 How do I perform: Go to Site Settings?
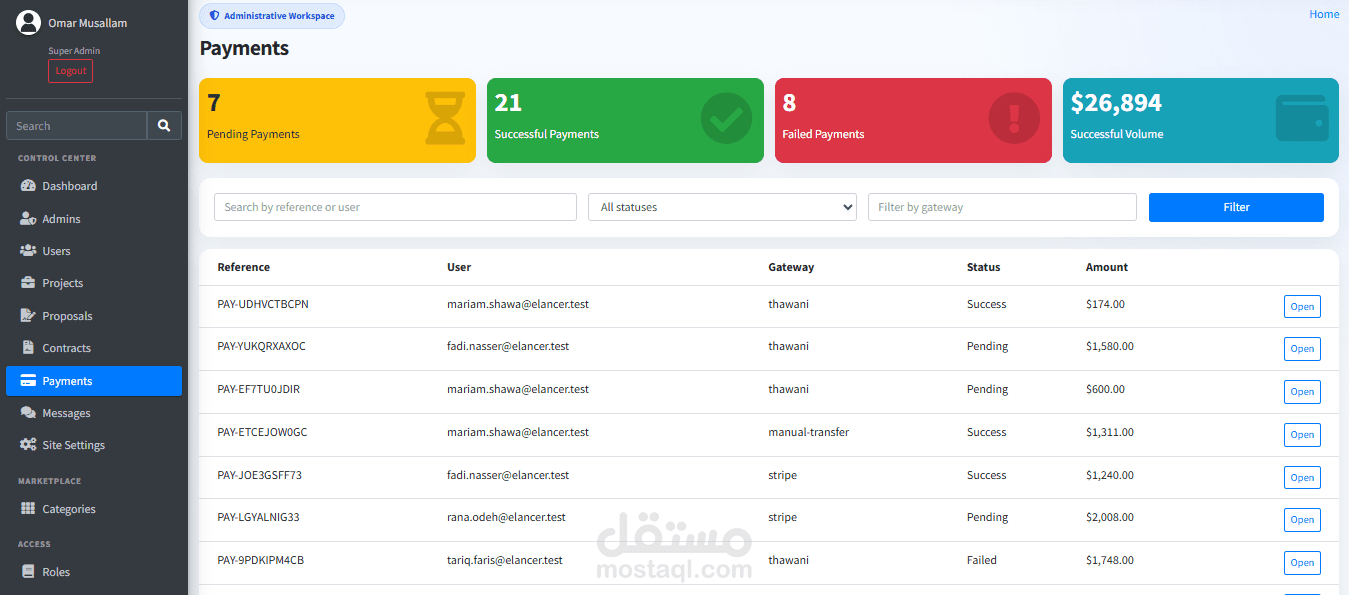pyautogui.click(x=94, y=445)
